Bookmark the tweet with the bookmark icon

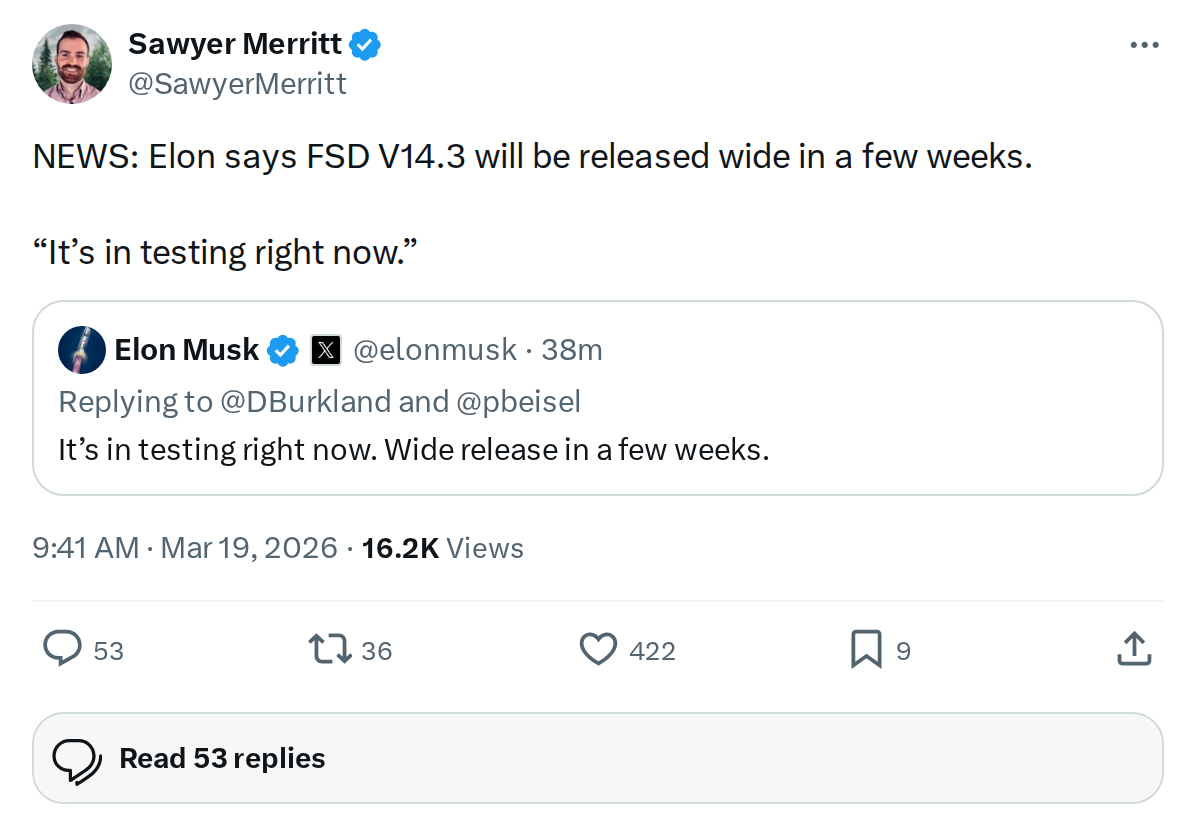[x=866, y=649]
